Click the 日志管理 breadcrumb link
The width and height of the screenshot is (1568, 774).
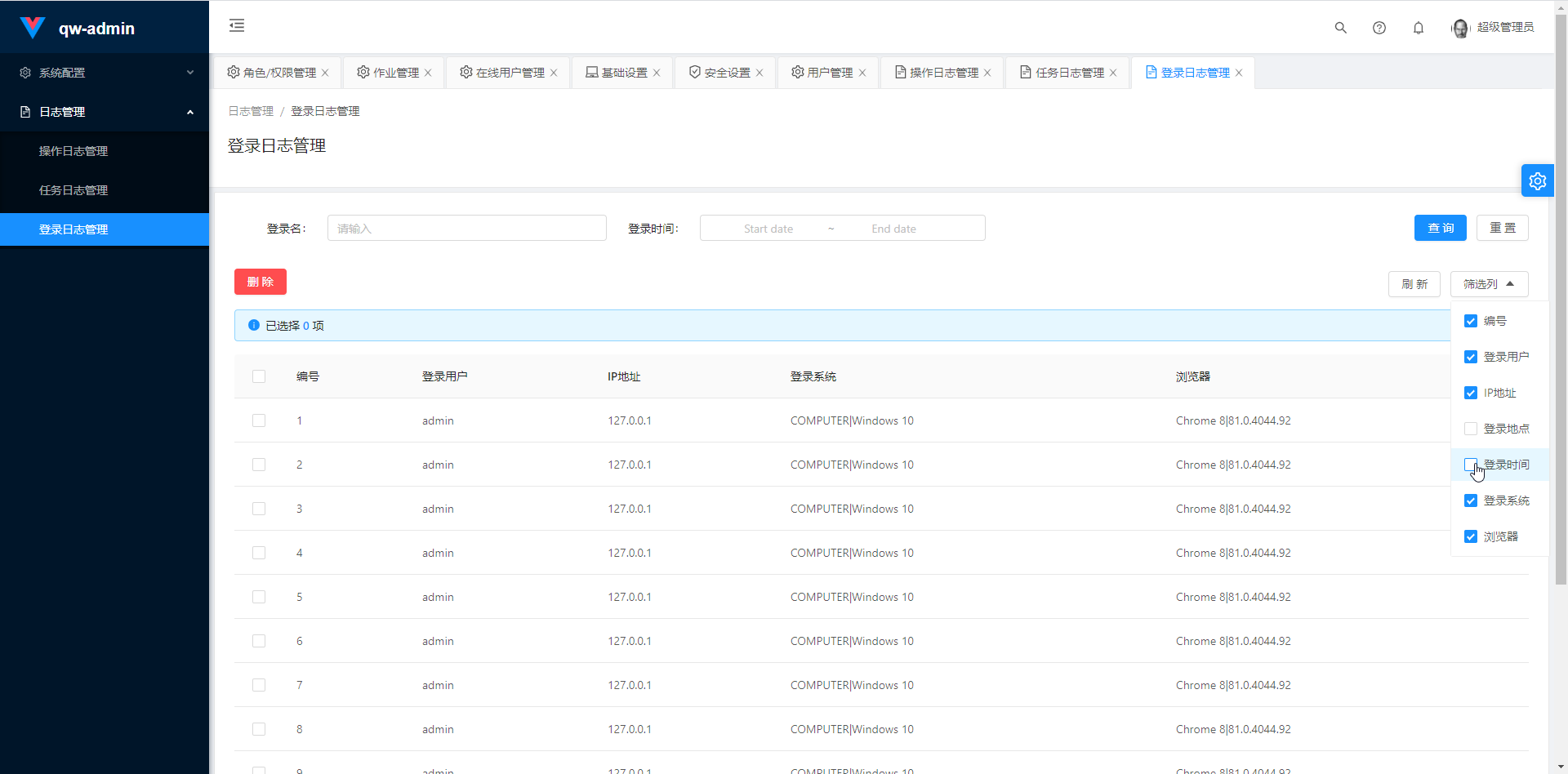tap(251, 111)
